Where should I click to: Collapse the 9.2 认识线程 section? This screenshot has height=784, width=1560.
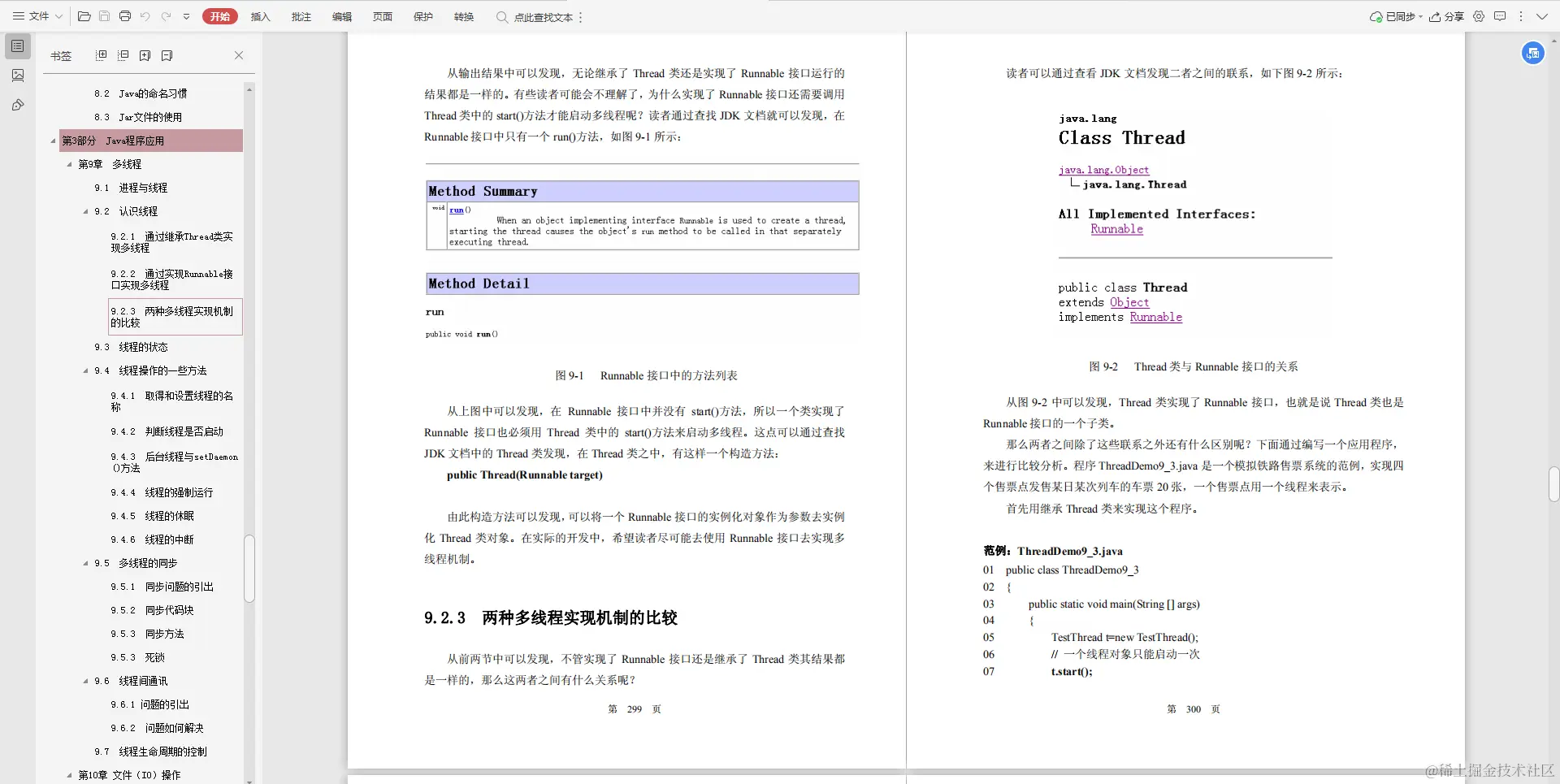click(84, 211)
